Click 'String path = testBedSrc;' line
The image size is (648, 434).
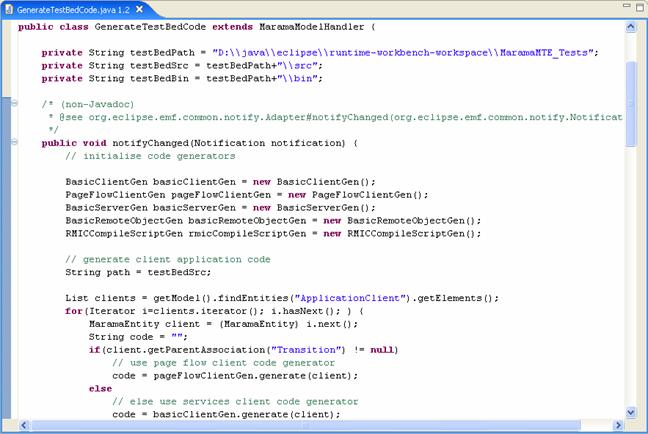[138, 272]
